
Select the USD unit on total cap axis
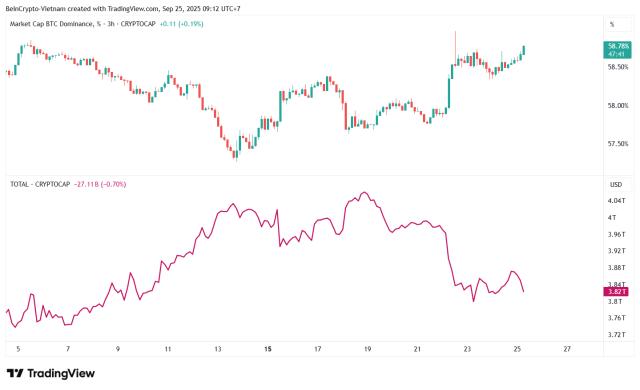pos(616,185)
